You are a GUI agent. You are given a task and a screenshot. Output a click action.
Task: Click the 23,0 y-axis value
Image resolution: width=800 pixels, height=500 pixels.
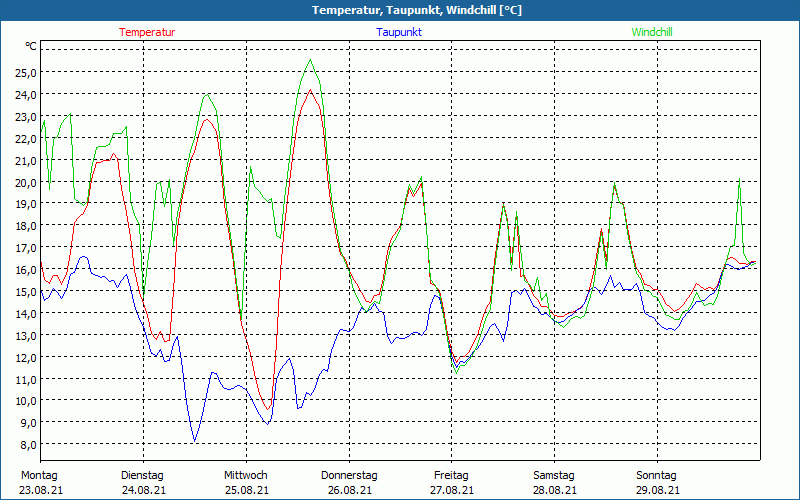tap(26, 116)
